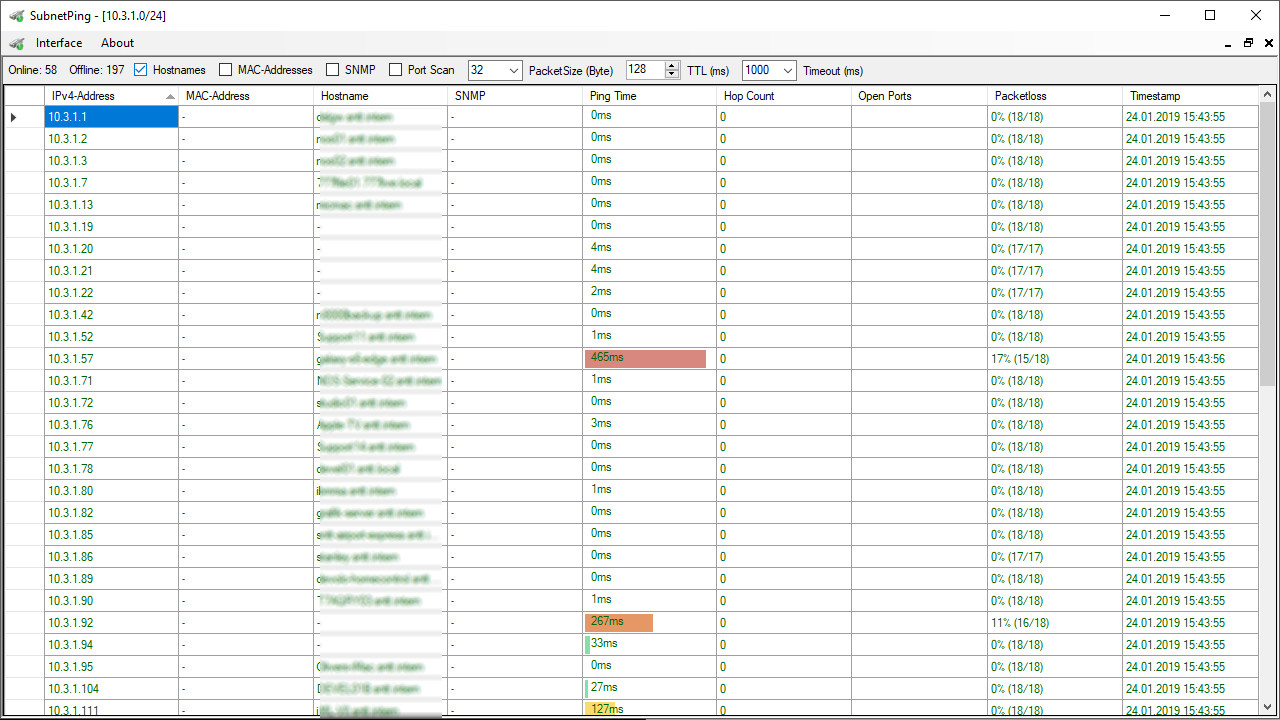Click the SubnetPing icon in the title bar

(16, 15)
